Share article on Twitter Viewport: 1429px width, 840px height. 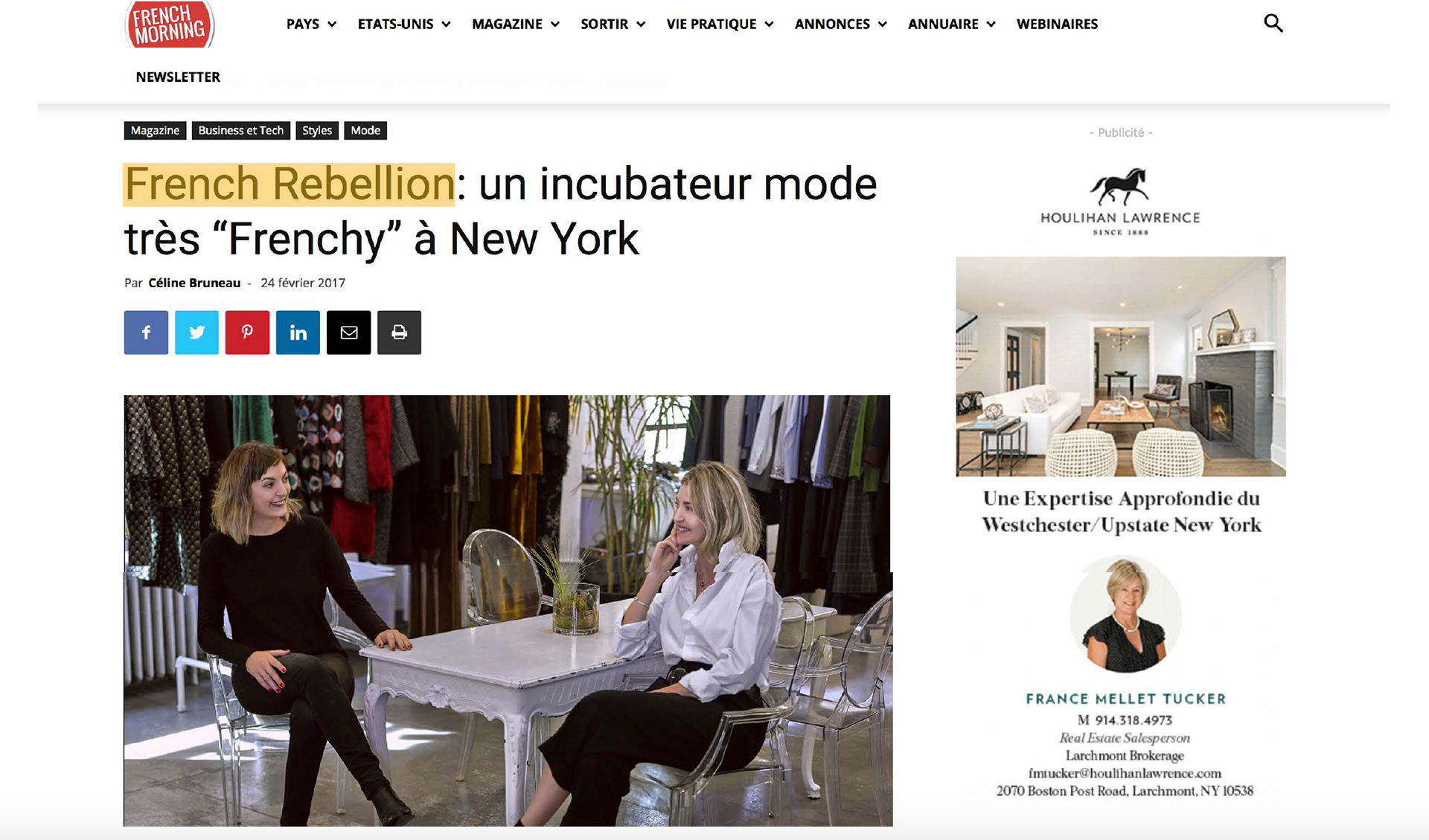pyautogui.click(x=196, y=333)
